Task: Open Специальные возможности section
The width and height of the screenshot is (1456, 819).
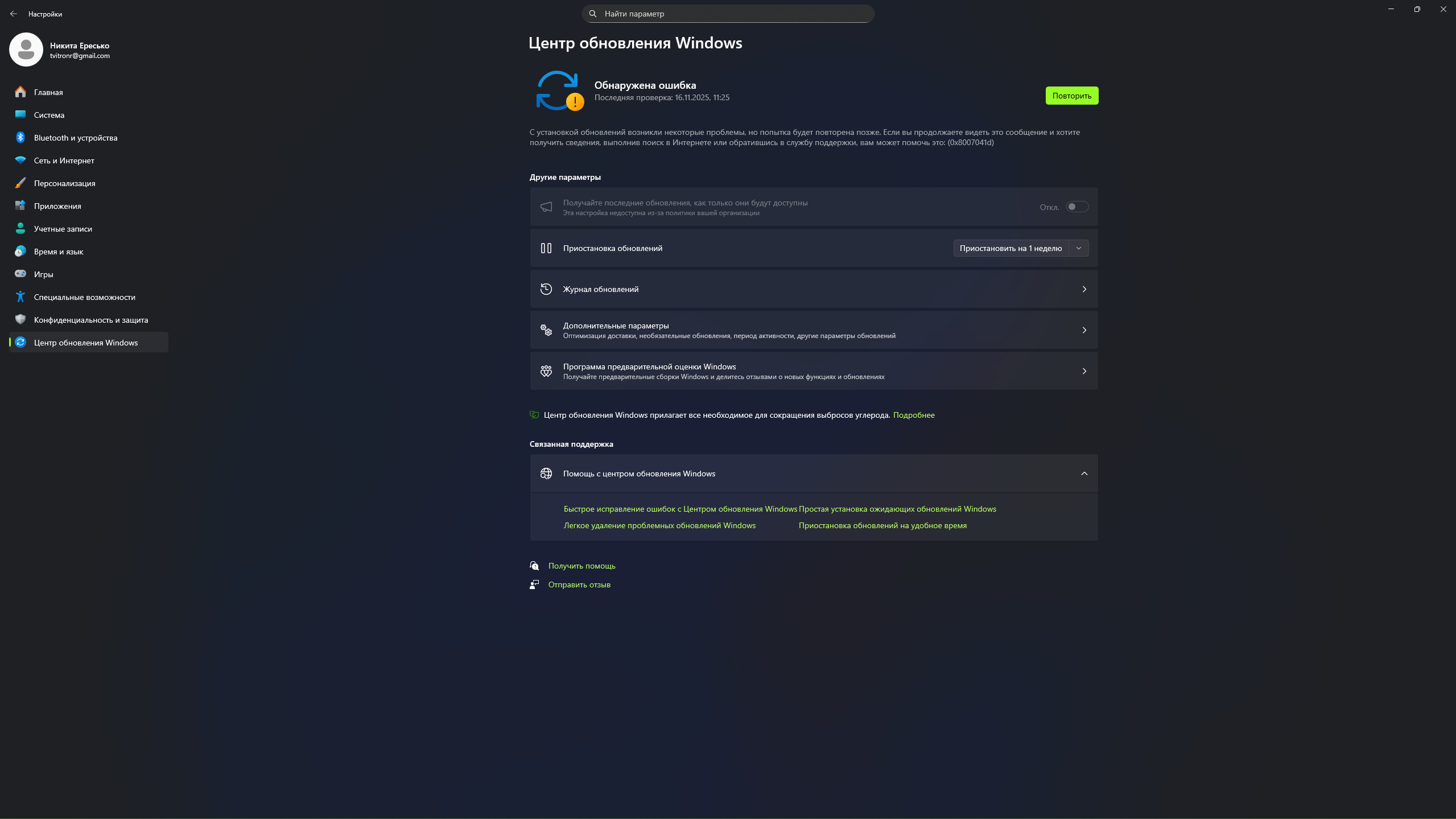Action: click(89, 297)
